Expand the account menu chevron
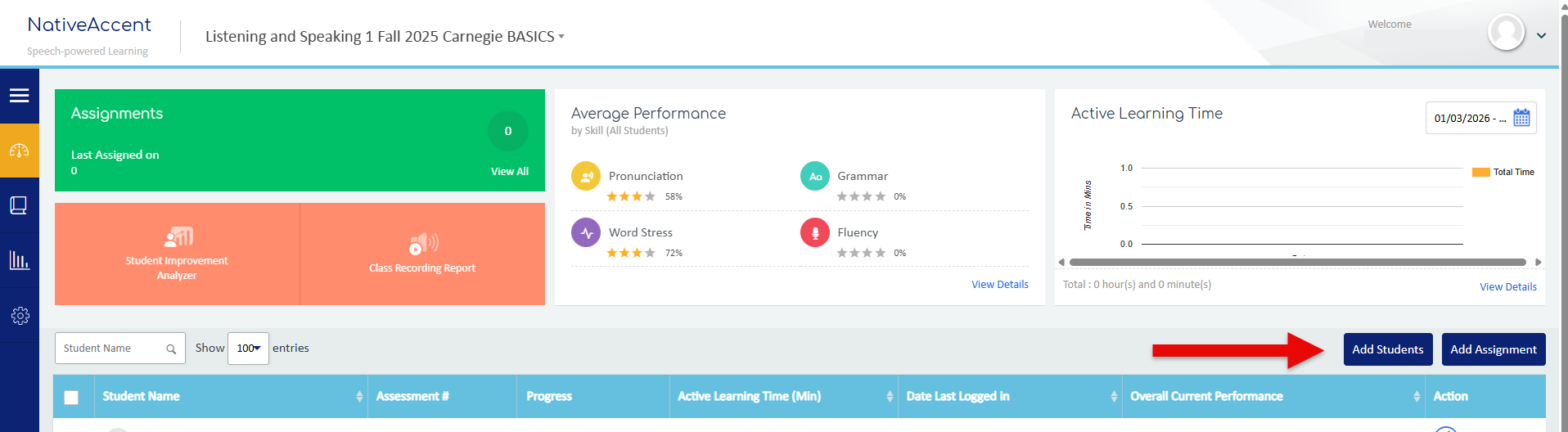 coord(1542,36)
